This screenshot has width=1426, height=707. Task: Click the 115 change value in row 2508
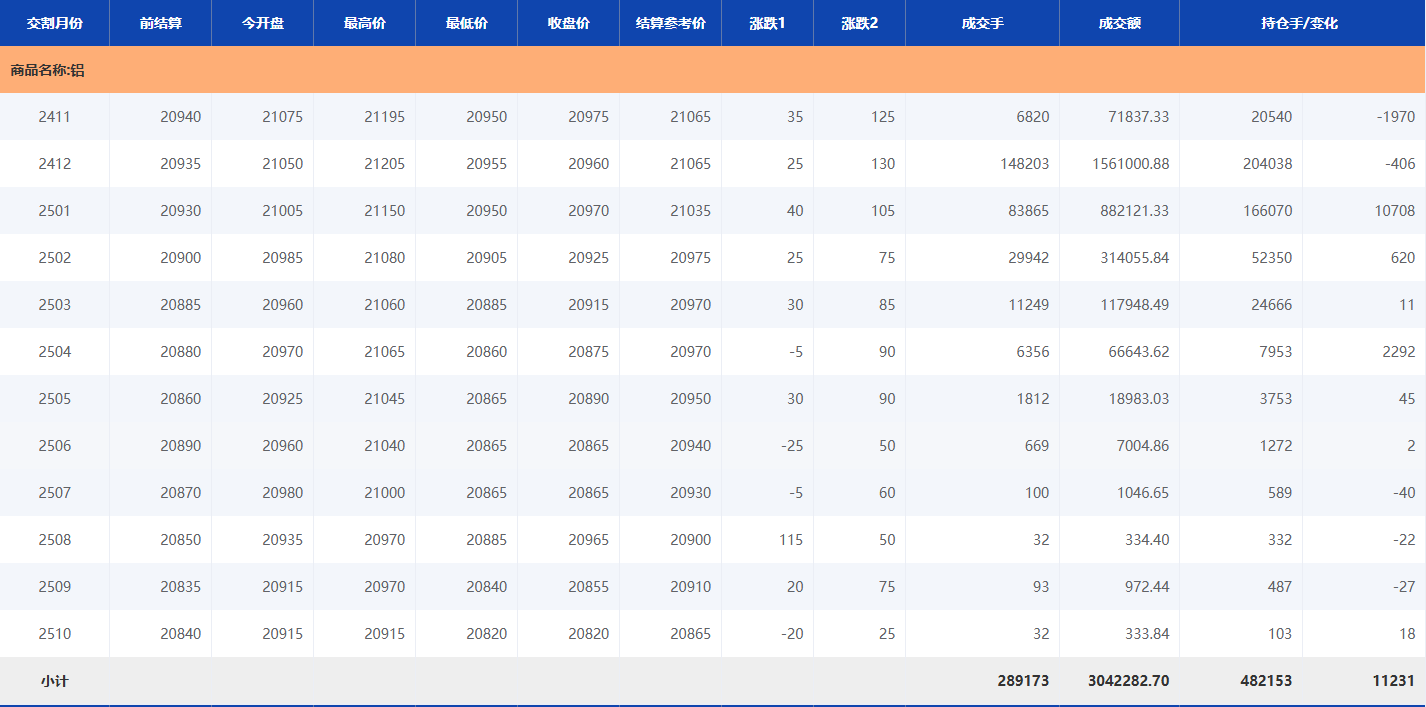coord(790,540)
